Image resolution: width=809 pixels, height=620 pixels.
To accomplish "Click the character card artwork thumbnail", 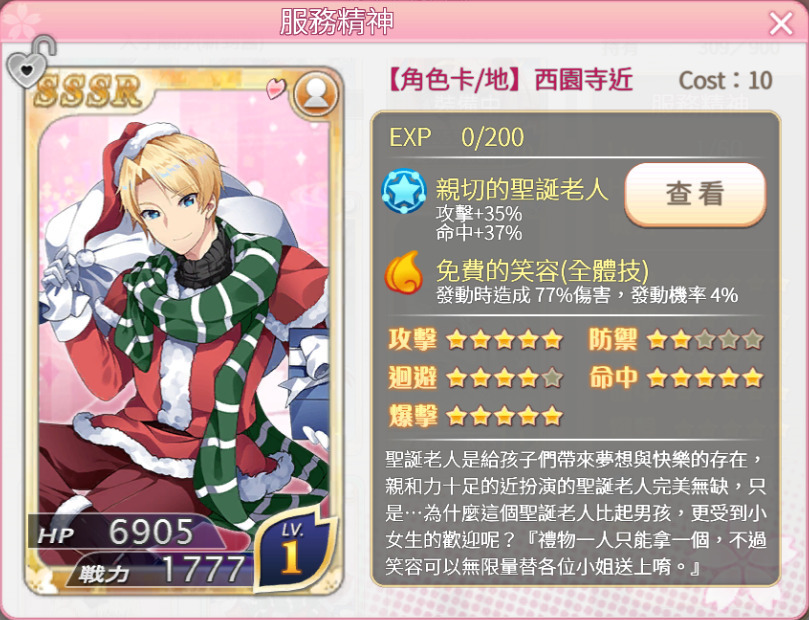I will (184, 330).
